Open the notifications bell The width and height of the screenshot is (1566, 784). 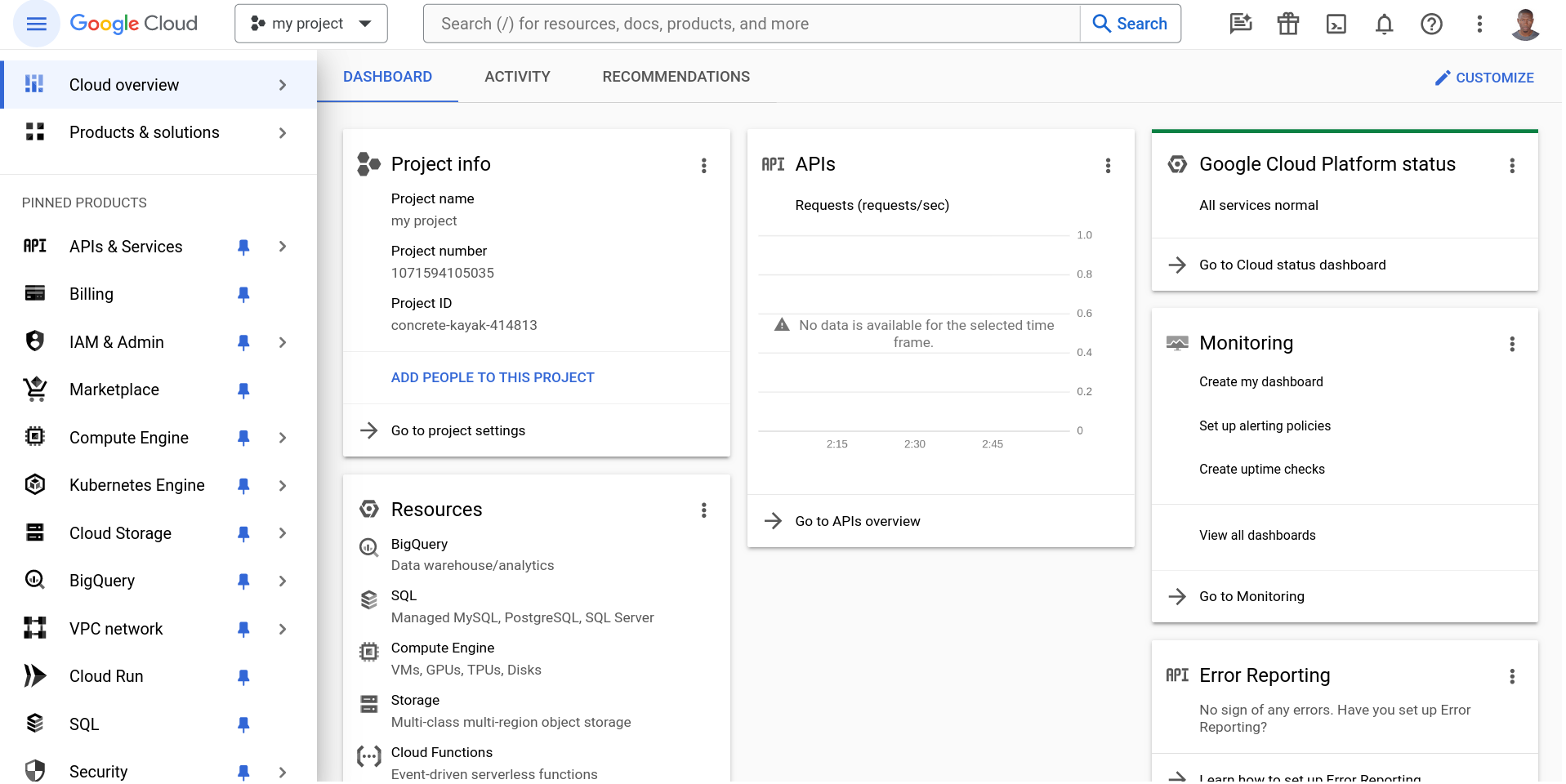point(1384,24)
